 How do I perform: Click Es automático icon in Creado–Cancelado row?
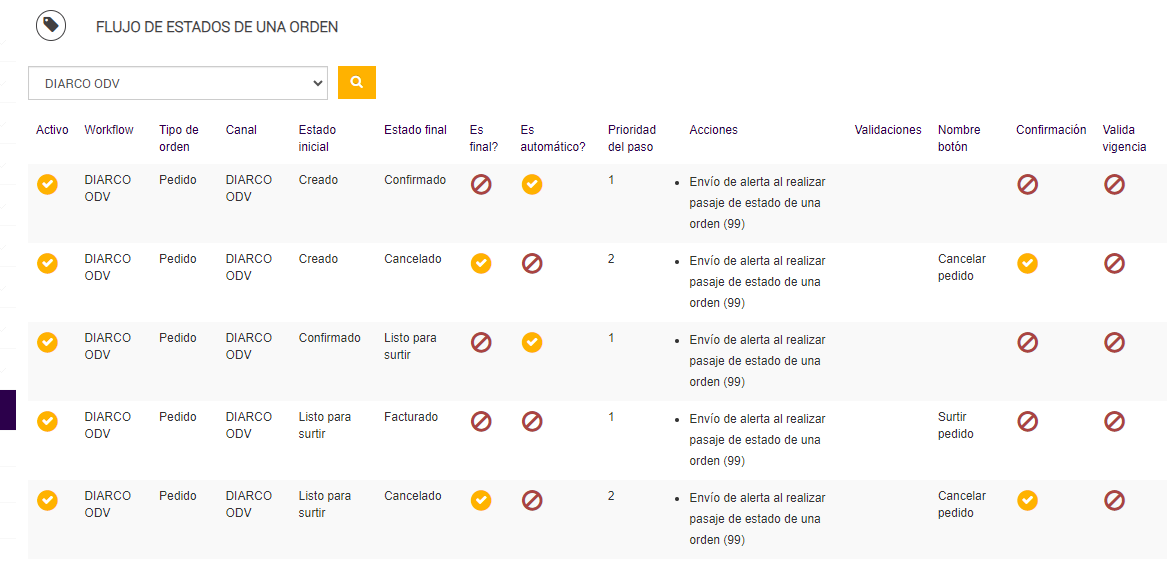[532, 263]
